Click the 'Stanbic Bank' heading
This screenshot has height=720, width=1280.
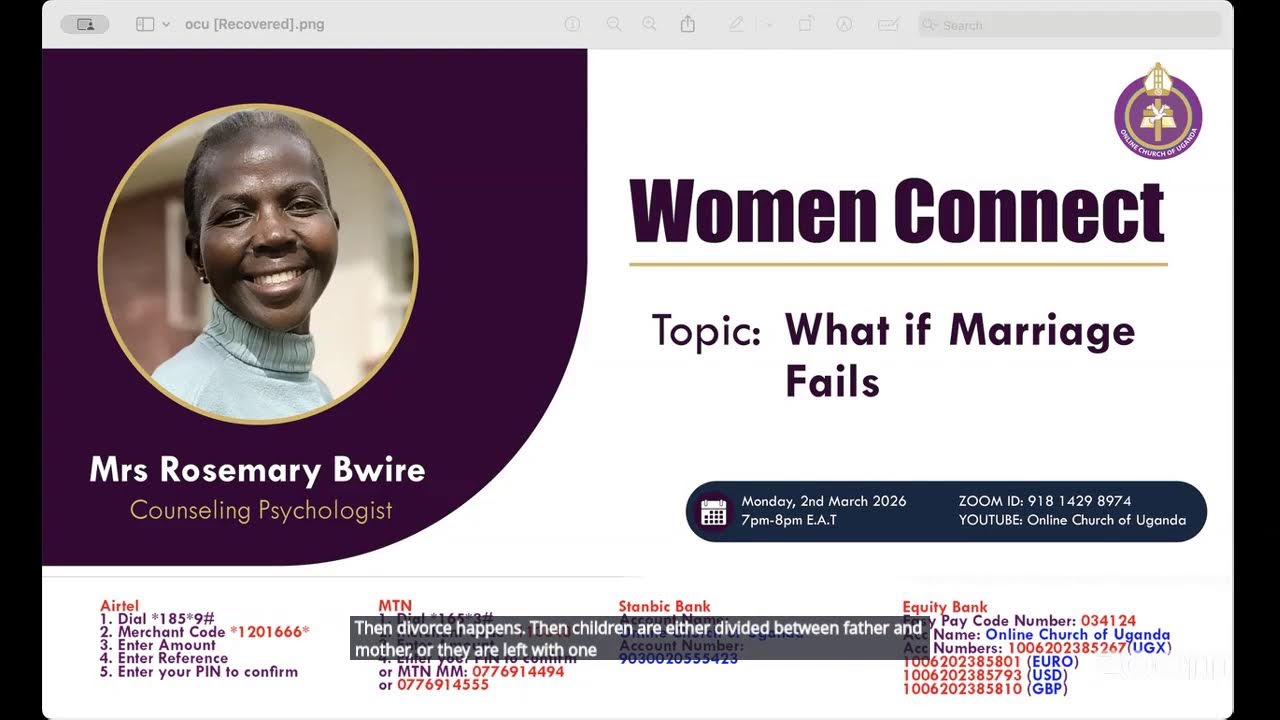pyautogui.click(x=665, y=606)
